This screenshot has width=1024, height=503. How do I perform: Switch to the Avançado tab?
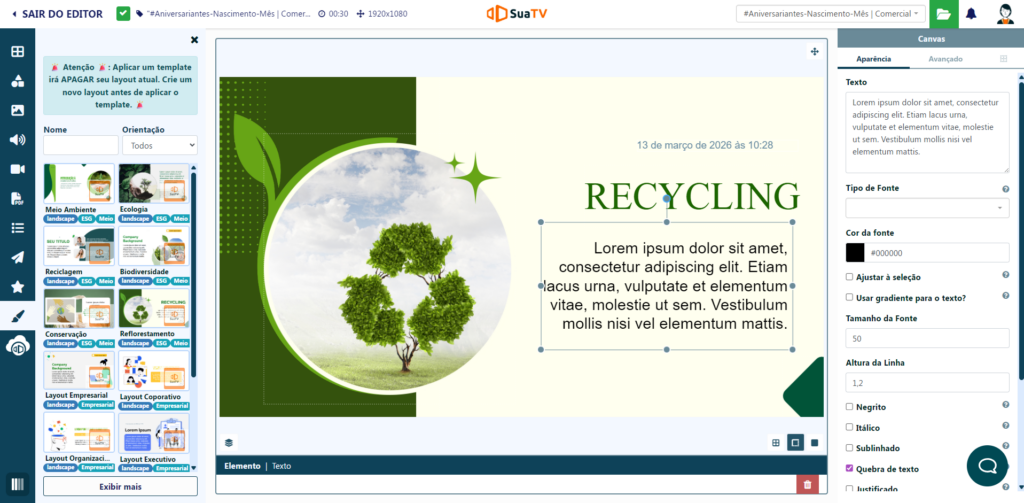945,59
